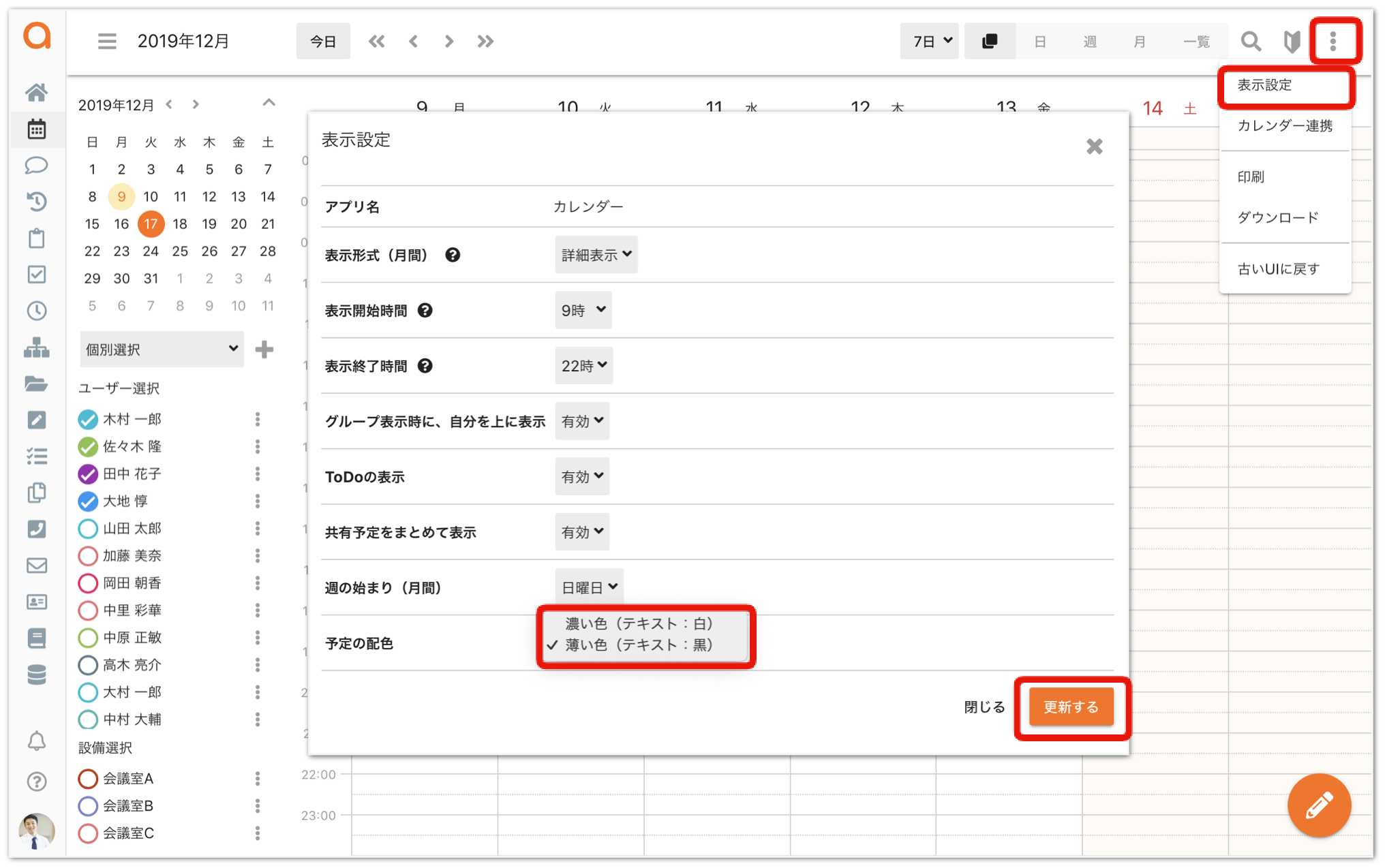Open the folder icon in sidebar
1385x868 pixels.
tap(37, 384)
